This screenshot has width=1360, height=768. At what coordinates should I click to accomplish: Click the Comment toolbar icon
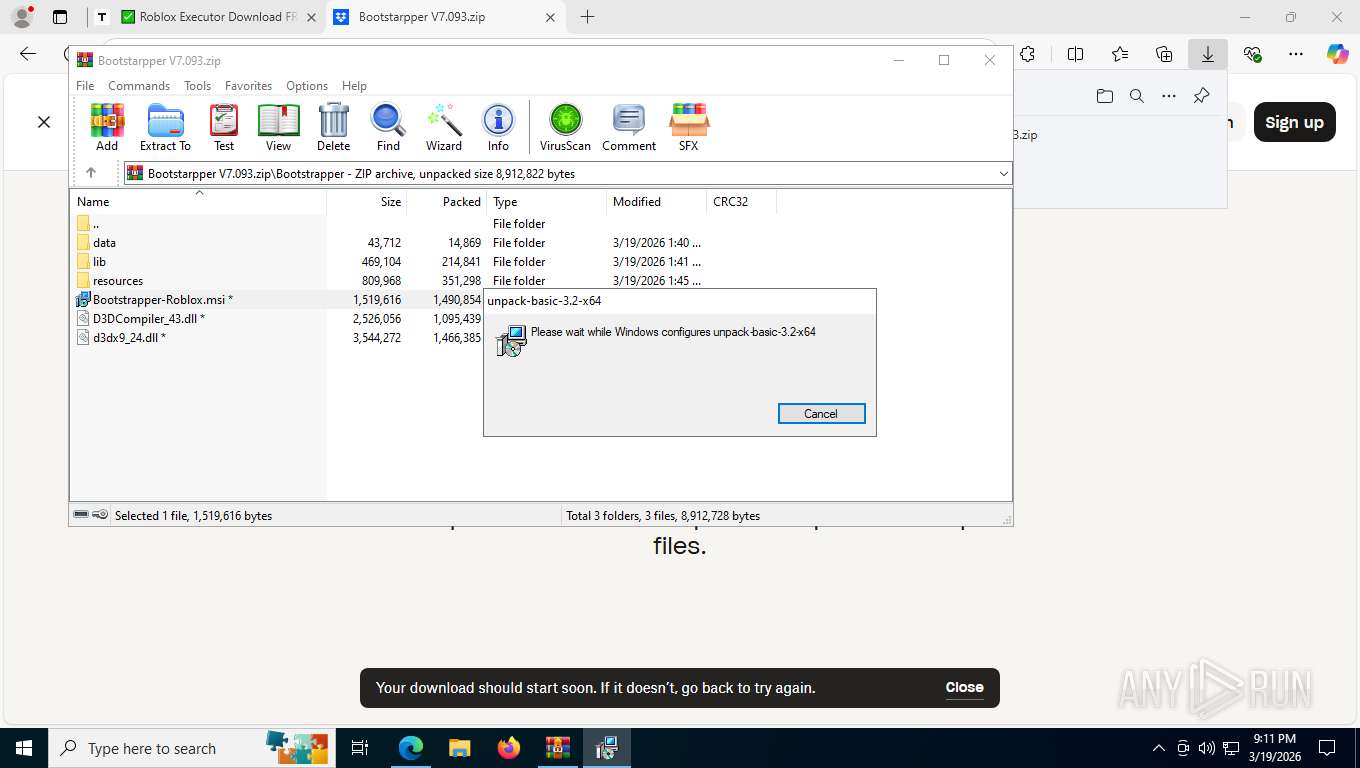(629, 127)
